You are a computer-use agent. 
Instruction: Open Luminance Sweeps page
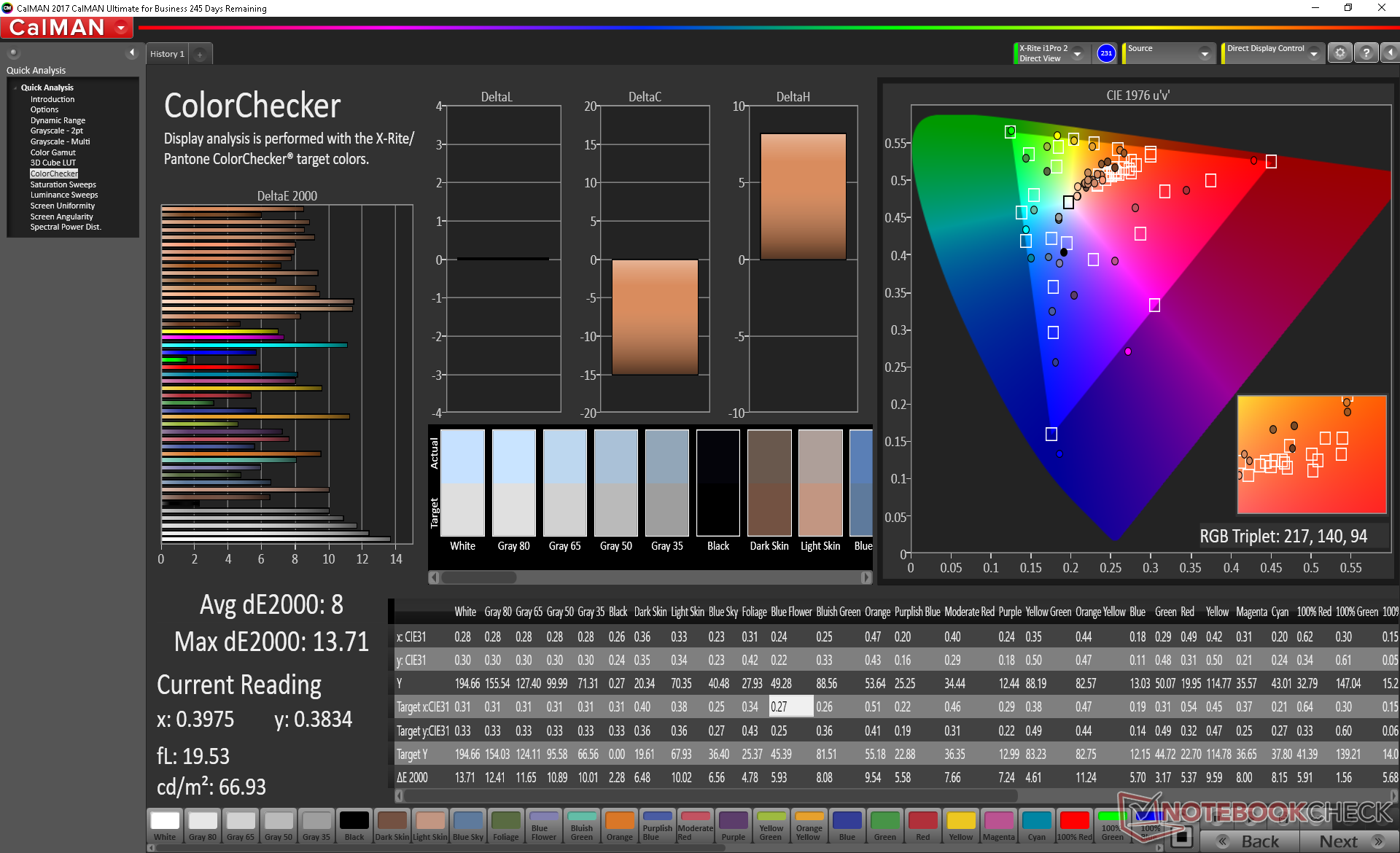pos(64,195)
